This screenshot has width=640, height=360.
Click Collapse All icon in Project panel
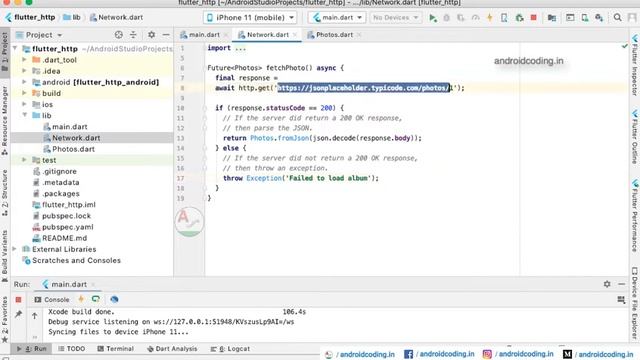133,35
